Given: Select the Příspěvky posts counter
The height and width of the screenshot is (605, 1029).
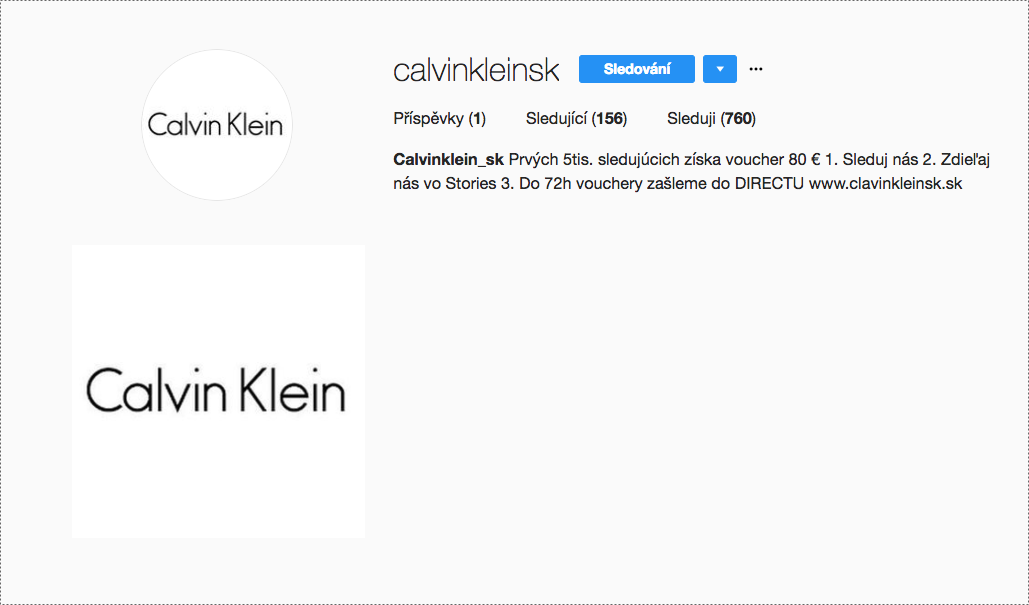Looking at the screenshot, I should click(x=440, y=119).
